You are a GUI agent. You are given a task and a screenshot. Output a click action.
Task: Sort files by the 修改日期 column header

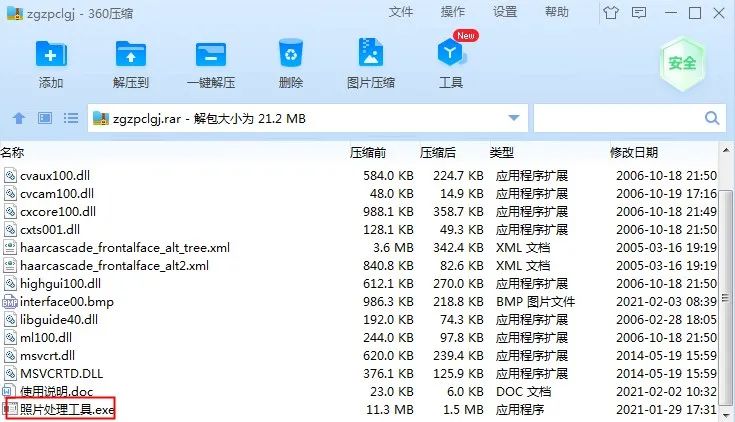click(x=634, y=153)
